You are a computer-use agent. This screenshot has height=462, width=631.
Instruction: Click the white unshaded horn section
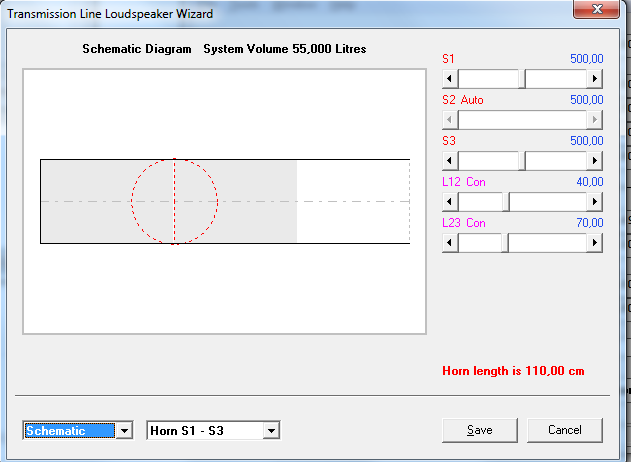coord(353,201)
